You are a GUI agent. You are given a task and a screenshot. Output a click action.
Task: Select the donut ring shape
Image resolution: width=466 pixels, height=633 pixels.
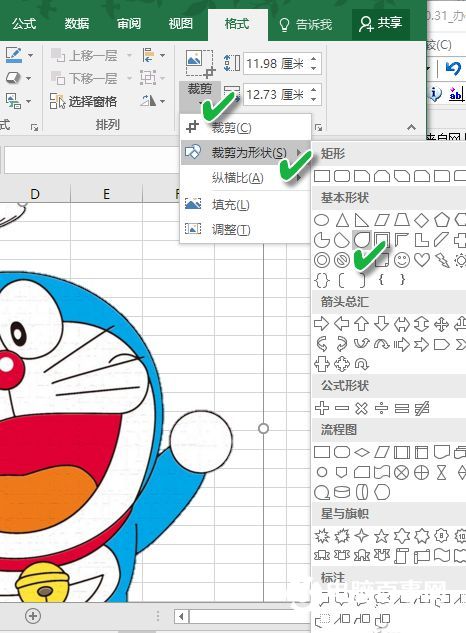pos(322,260)
